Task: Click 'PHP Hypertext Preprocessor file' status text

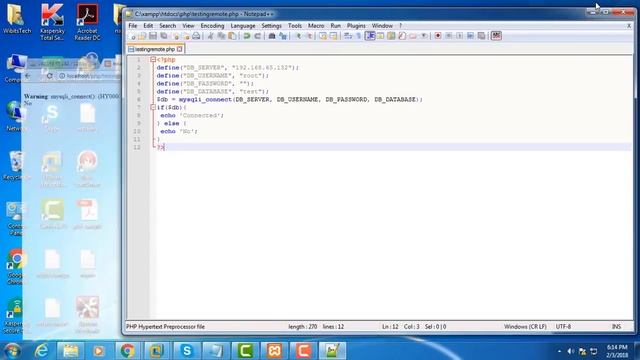Action: [x=165, y=327]
